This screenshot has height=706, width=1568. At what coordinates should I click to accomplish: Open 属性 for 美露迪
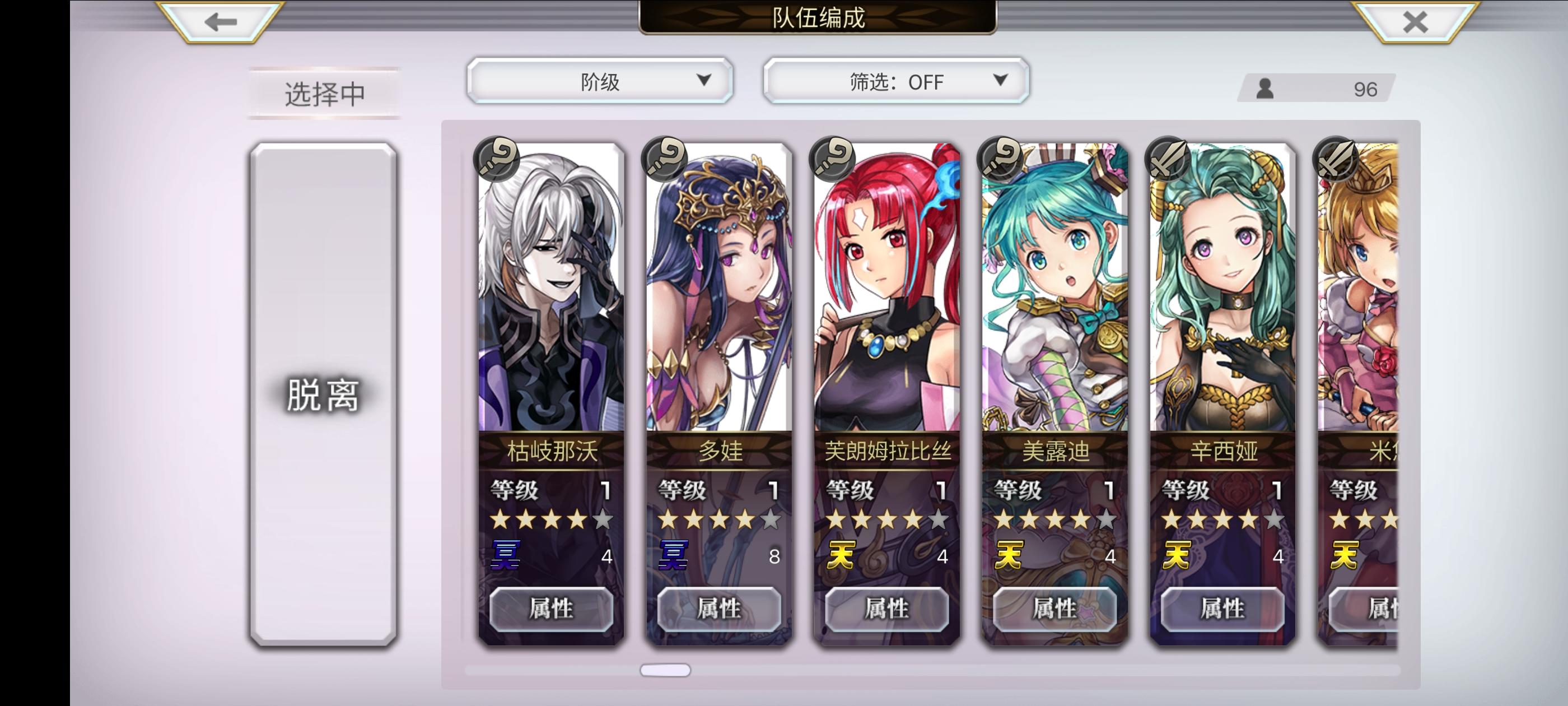tap(1055, 609)
